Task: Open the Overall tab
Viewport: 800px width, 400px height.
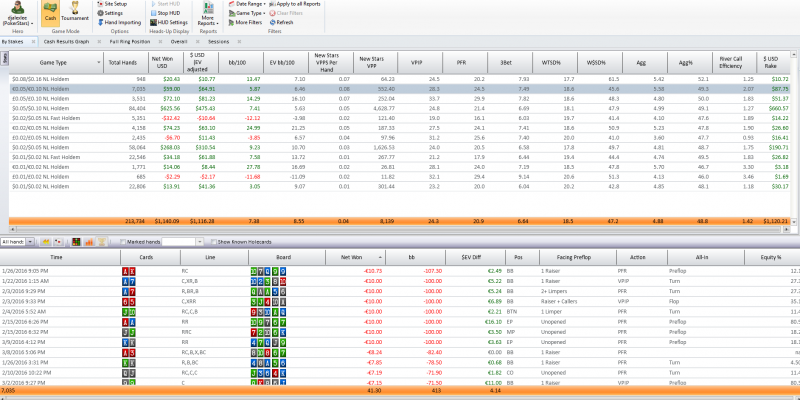Action: [179, 42]
